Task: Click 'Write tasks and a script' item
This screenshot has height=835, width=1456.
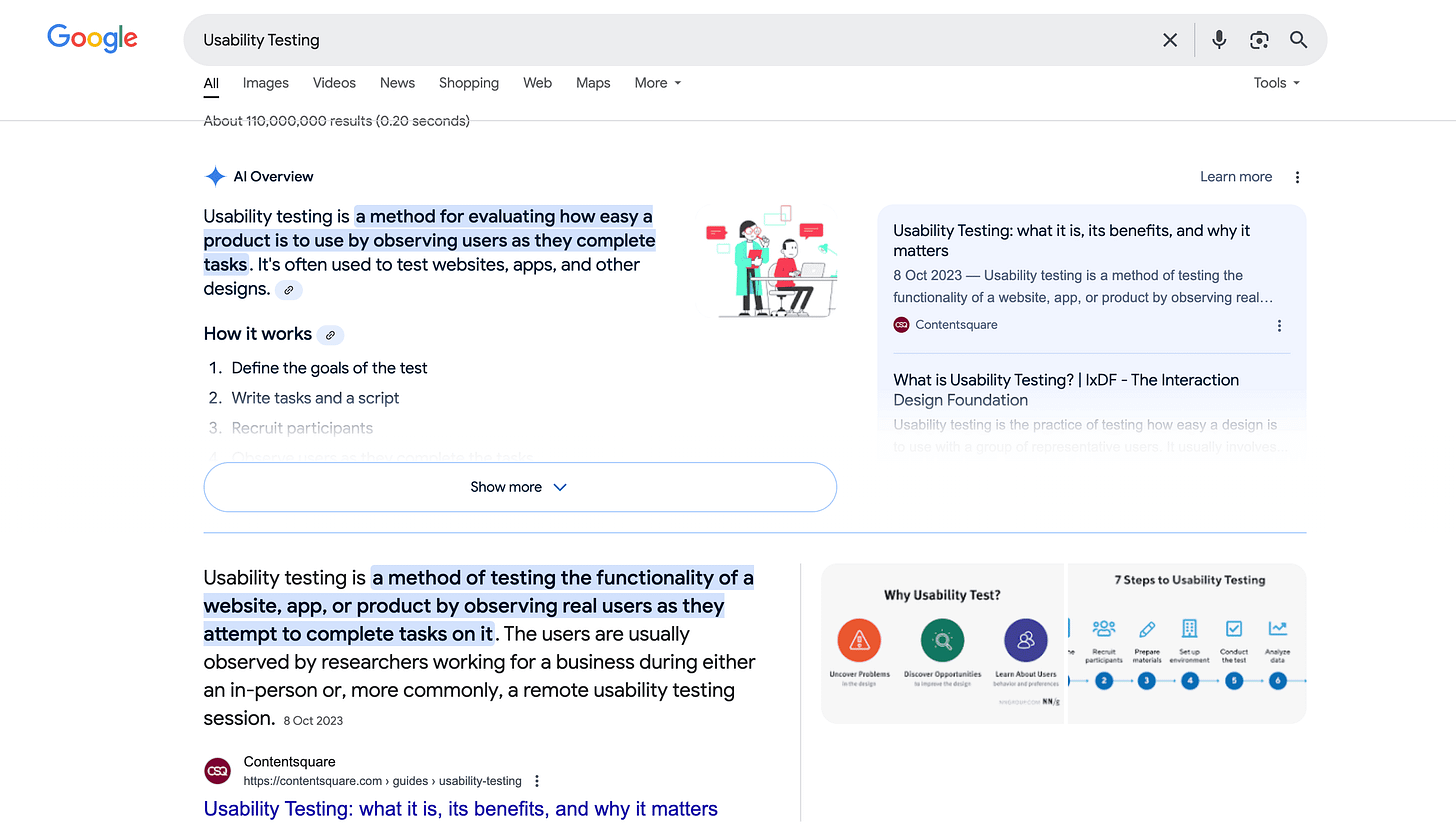Action: pyautogui.click(x=315, y=398)
